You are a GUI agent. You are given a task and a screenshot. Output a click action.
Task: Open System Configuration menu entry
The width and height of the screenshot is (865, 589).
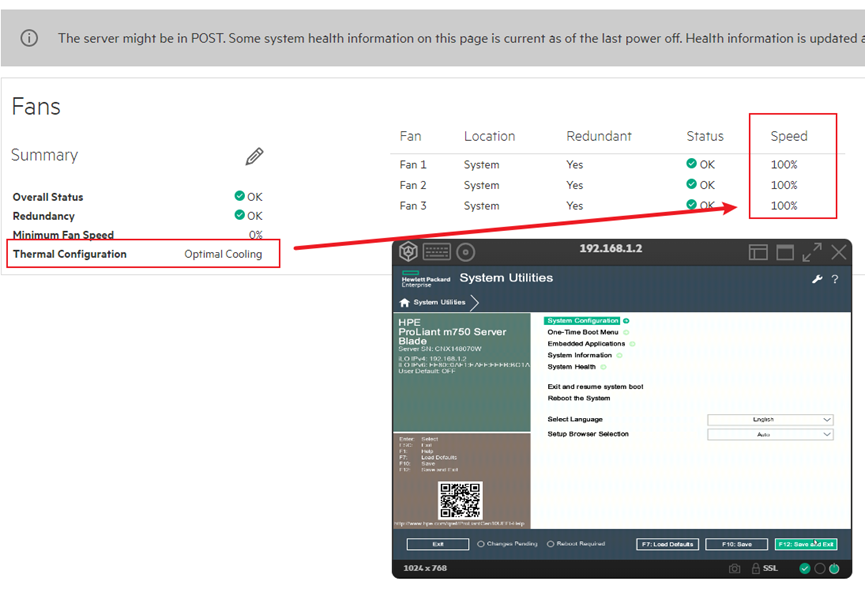point(582,321)
